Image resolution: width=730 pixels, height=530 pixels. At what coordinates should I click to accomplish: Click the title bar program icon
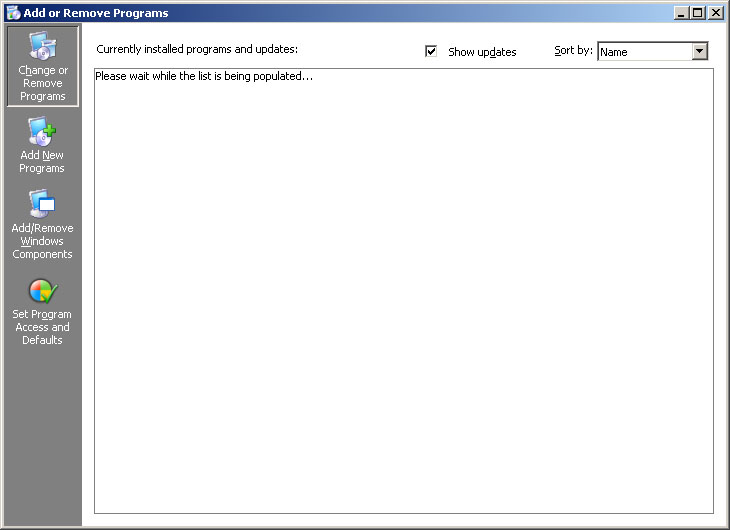tap(13, 13)
